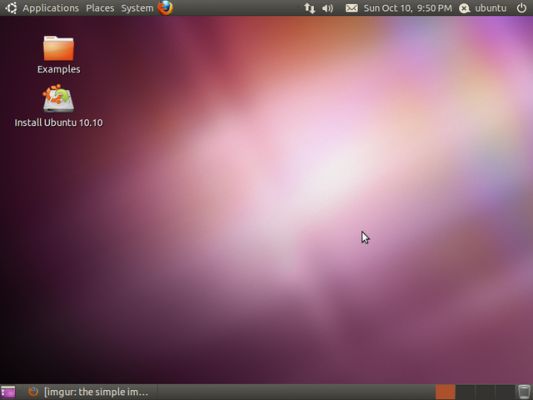533x400 pixels.
Task: Activate the imgur Firefox taskbar window
Action: (91, 392)
